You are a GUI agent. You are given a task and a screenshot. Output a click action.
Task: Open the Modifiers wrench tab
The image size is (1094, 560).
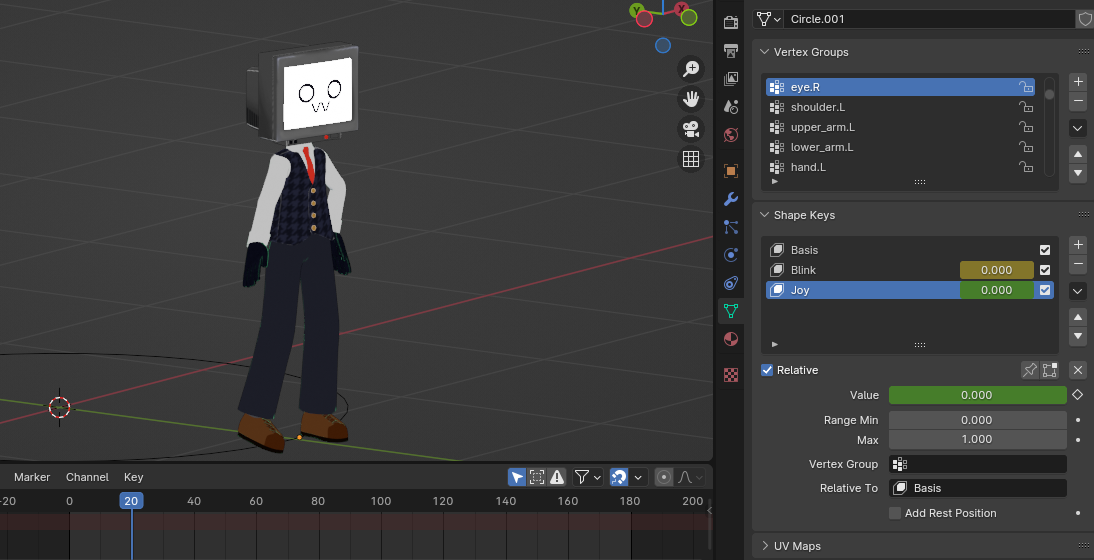pyautogui.click(x=730, y=199)
